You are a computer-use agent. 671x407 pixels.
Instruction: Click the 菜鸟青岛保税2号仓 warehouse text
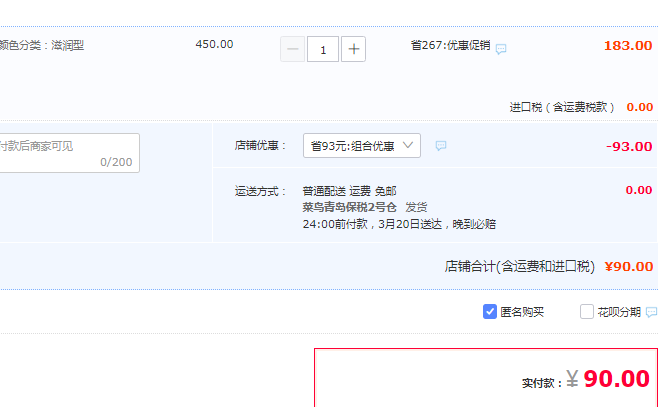[x=350, y=208]
